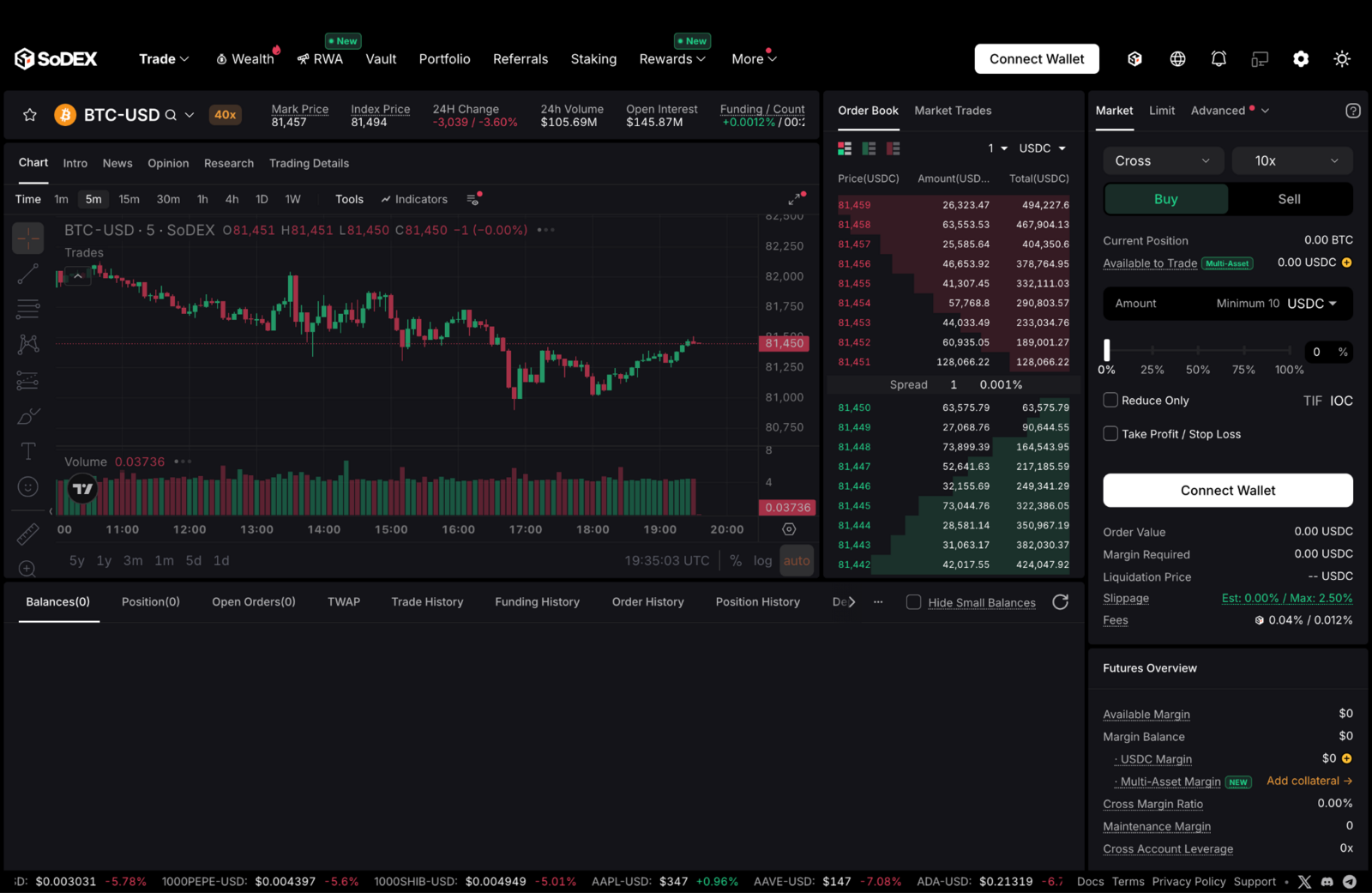Click Add collateral link
This screenshot has width=1372, height=893.
(1309, 781)
